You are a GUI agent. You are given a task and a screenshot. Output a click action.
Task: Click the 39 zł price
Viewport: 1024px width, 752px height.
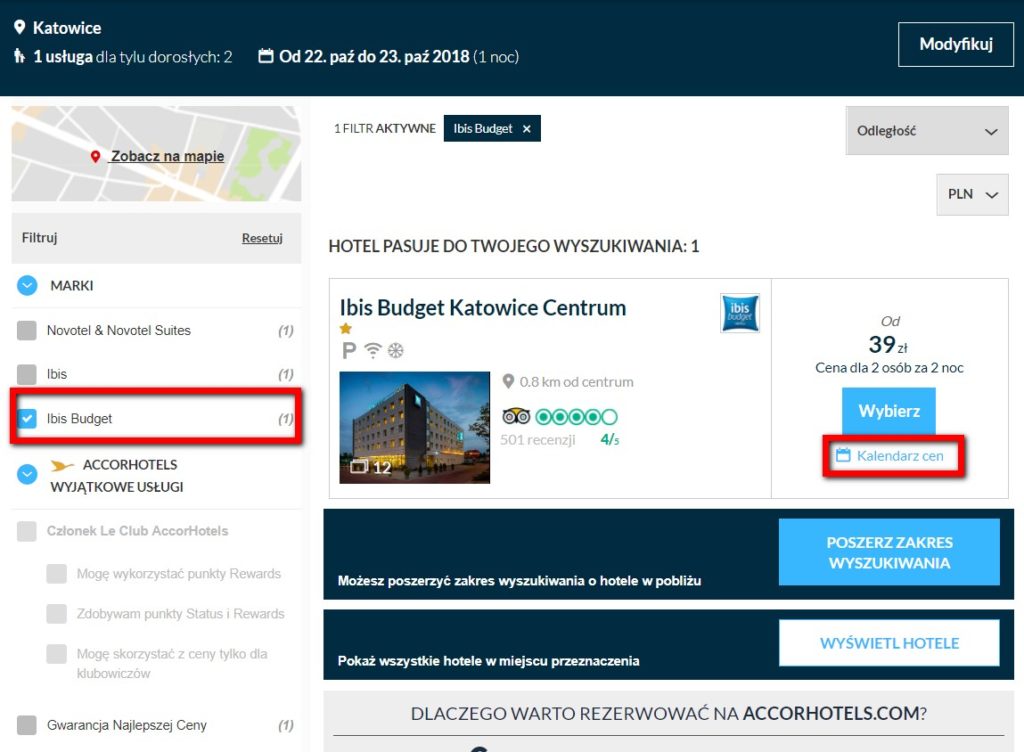pyautogui.click(x=888, y=344)
